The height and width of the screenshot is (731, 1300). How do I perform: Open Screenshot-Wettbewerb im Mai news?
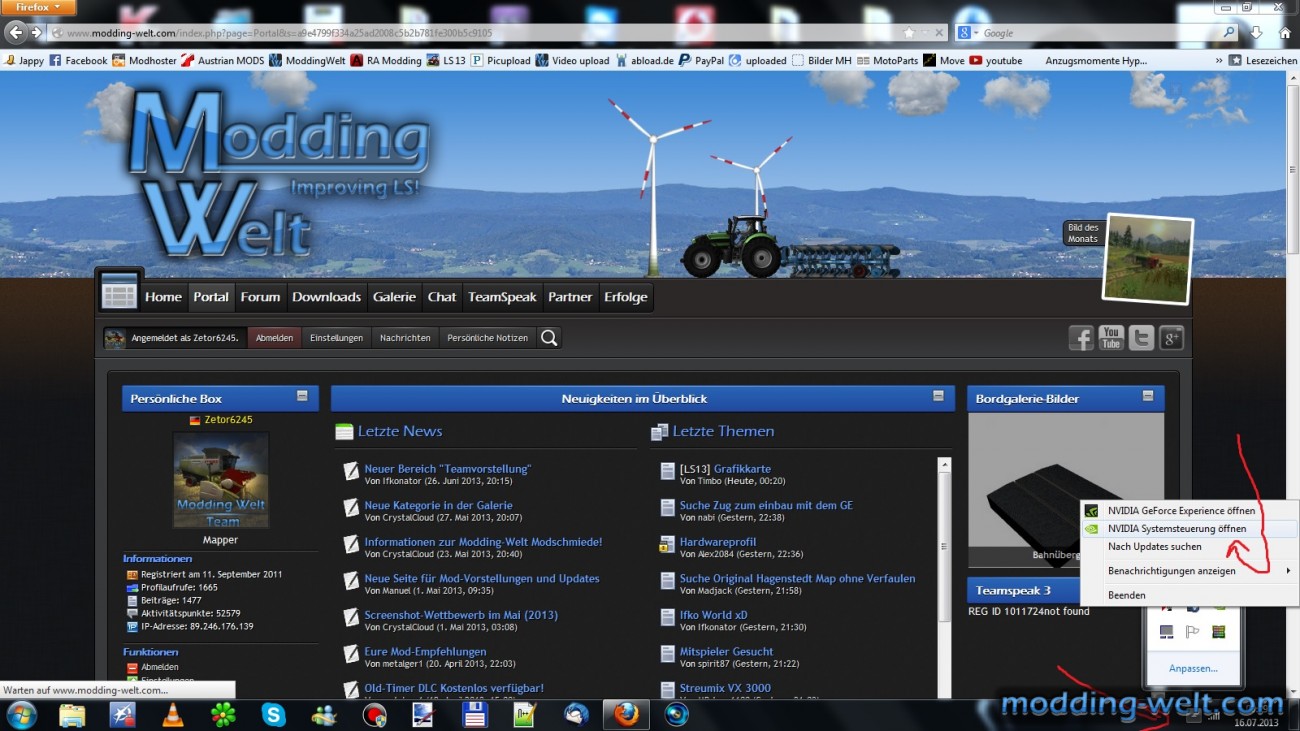coord(461,615)
